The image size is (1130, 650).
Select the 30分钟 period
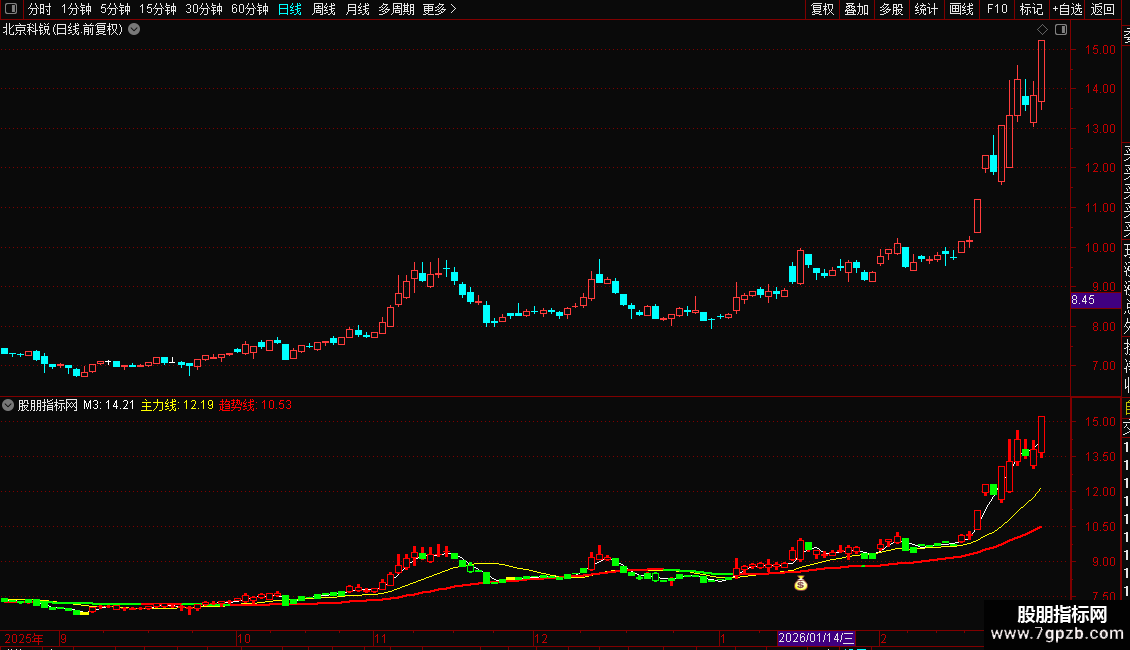pyautogui.click(x=204, y=9)
